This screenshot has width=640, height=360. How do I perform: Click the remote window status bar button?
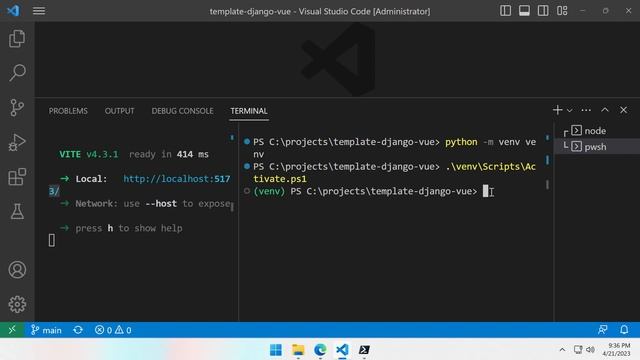point(12,329)
